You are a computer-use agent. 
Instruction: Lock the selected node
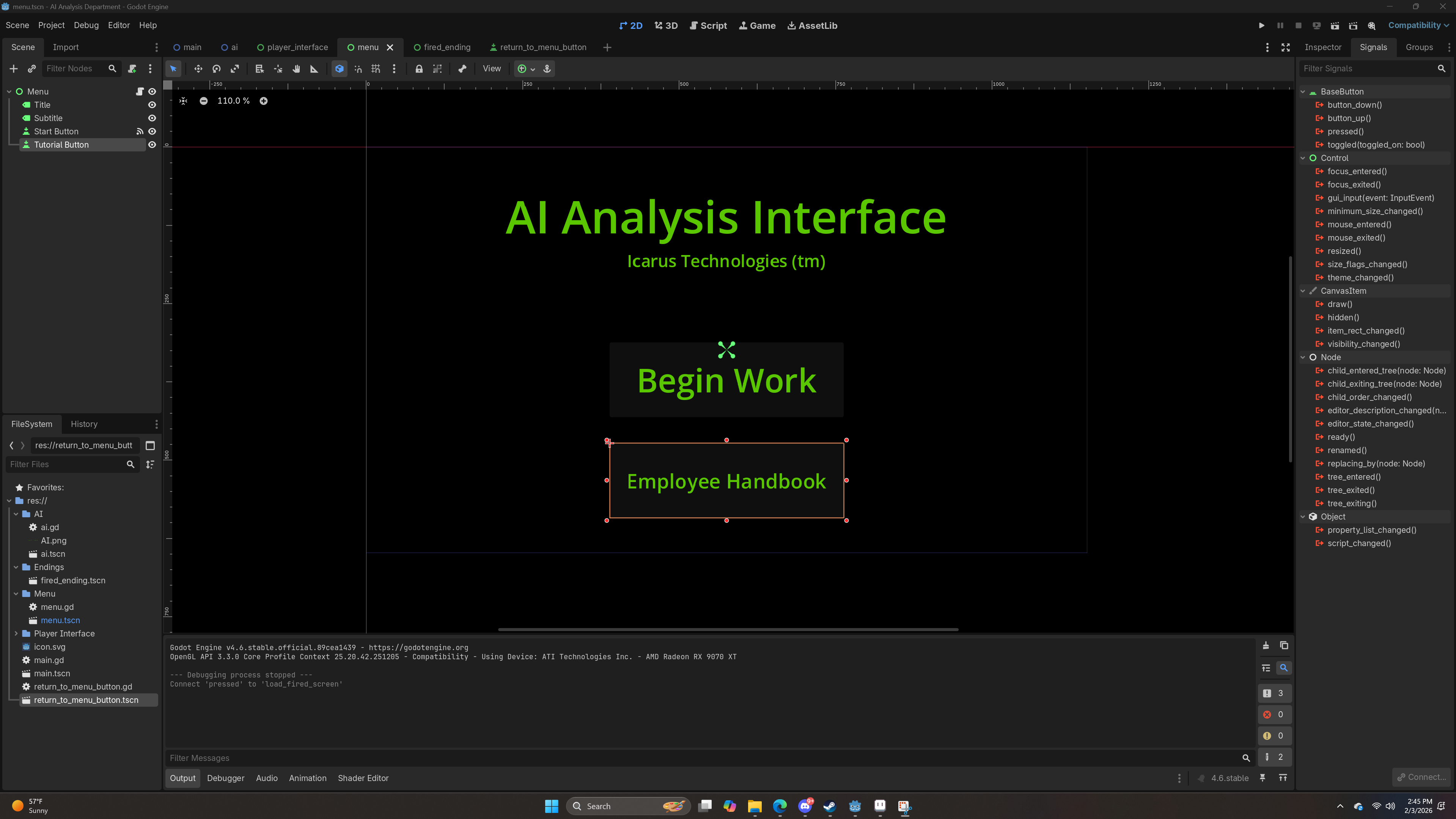(419, 68)
